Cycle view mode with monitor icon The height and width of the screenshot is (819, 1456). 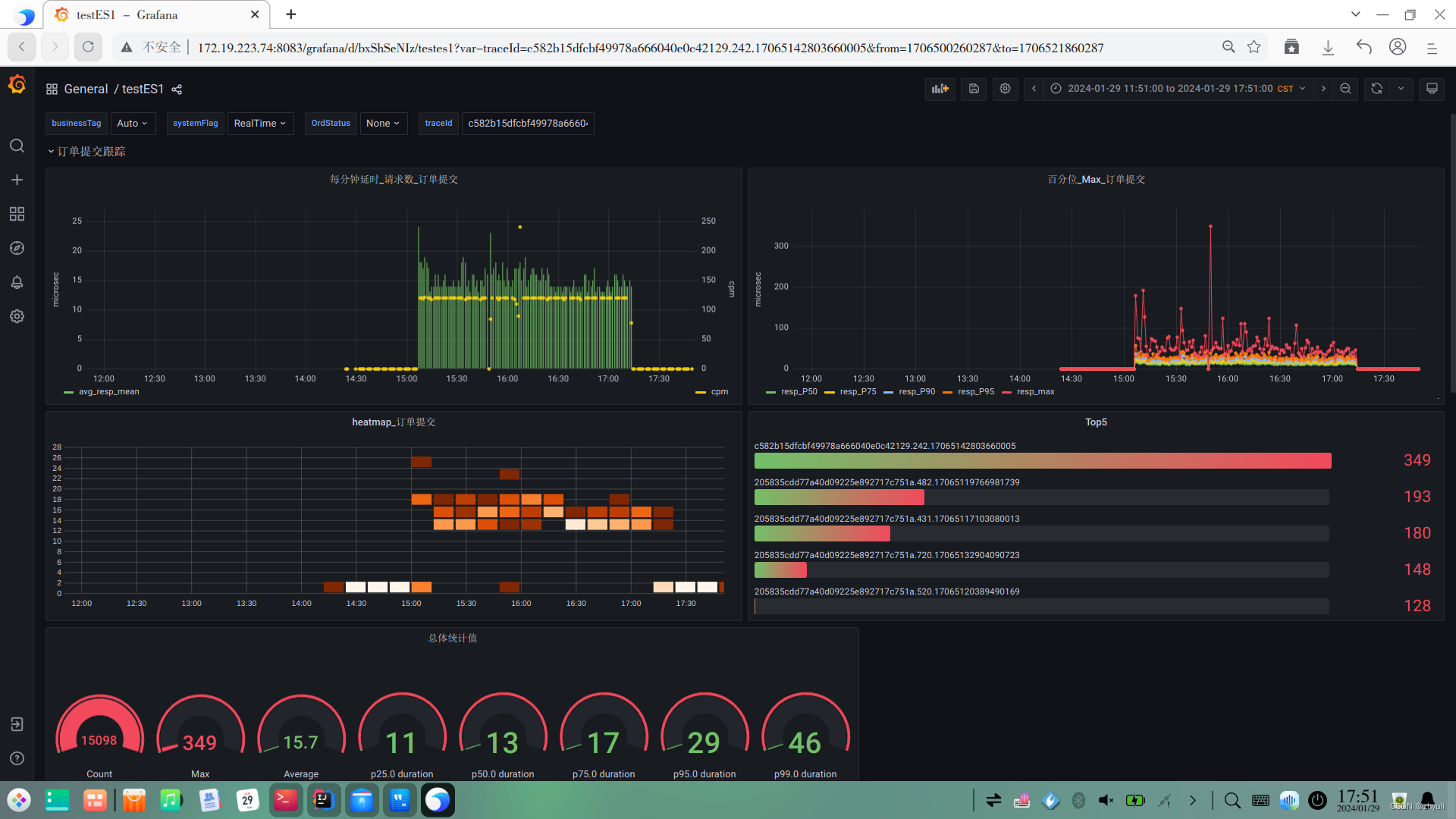click(x=1432, y=89)
